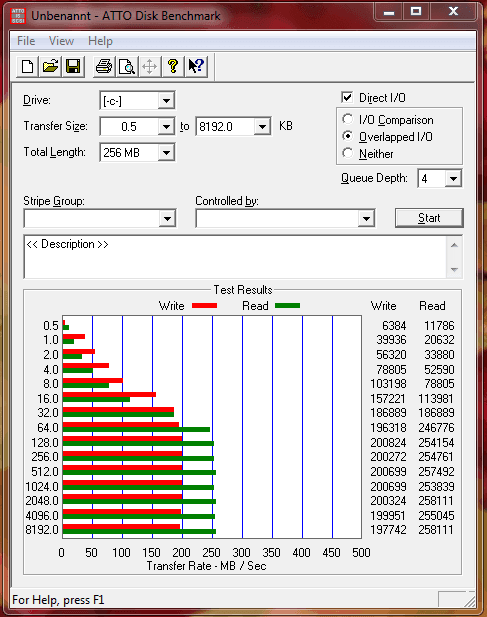487x617 pixels.
Task: Click the read value 257492
Action: point(436,471)
